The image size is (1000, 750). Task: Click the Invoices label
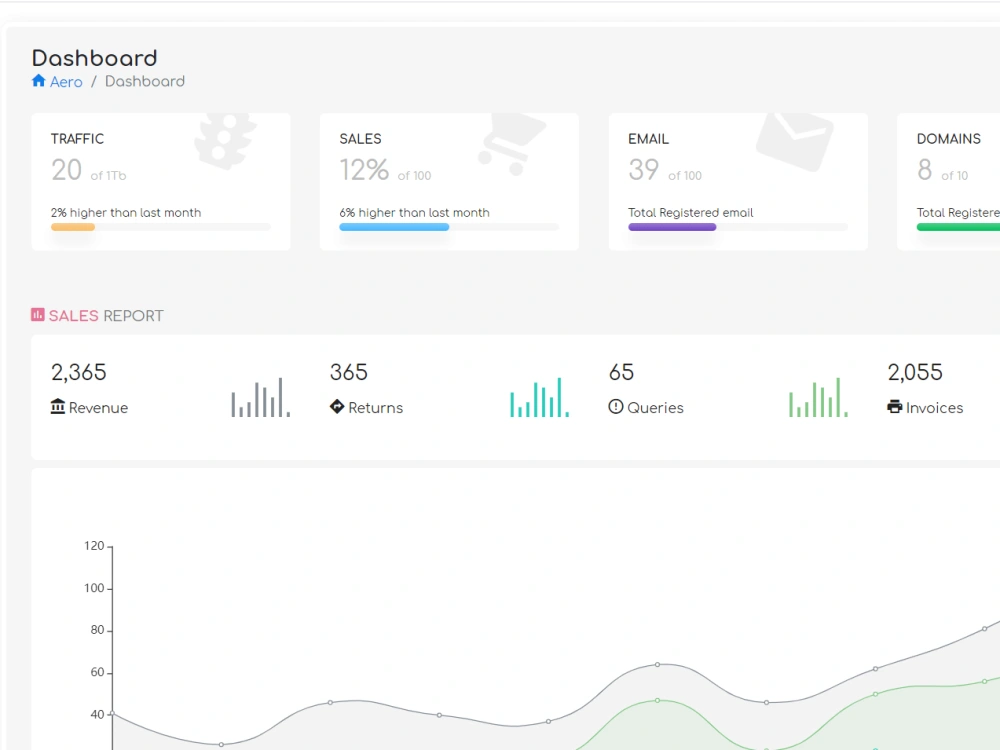tap(934, 408)
